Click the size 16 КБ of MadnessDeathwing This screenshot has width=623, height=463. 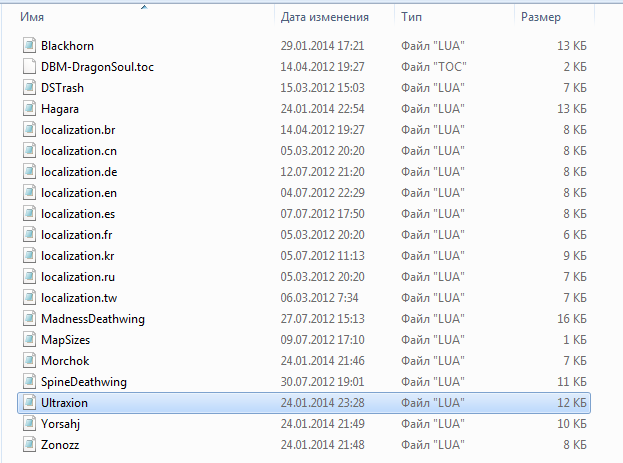point(572,319)
